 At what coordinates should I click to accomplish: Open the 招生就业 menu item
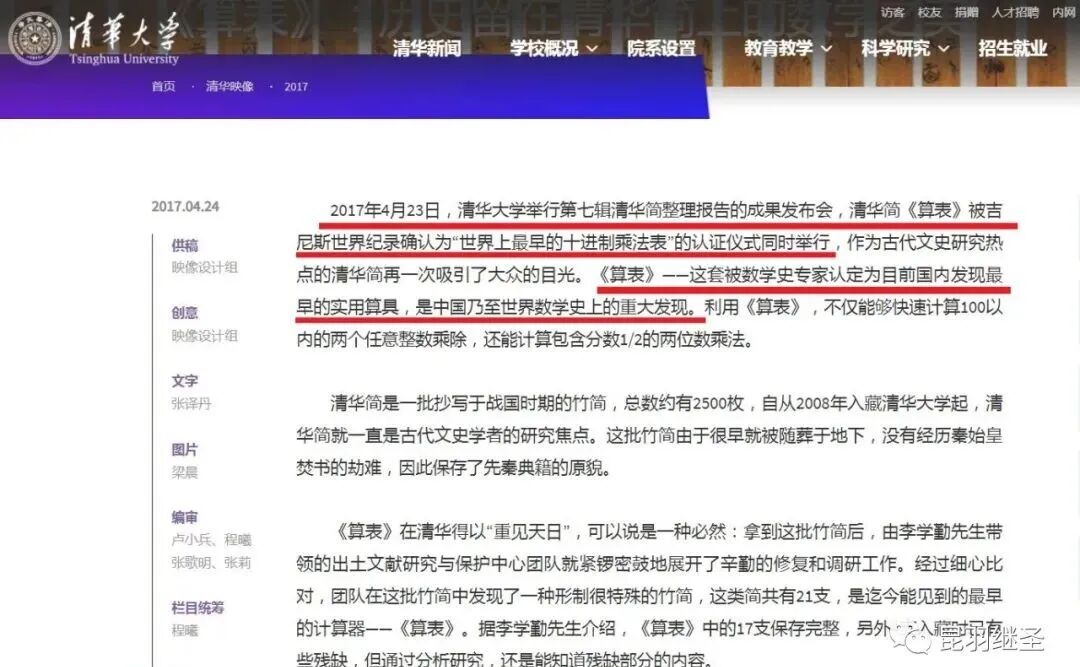click(x=1012, y=48)
